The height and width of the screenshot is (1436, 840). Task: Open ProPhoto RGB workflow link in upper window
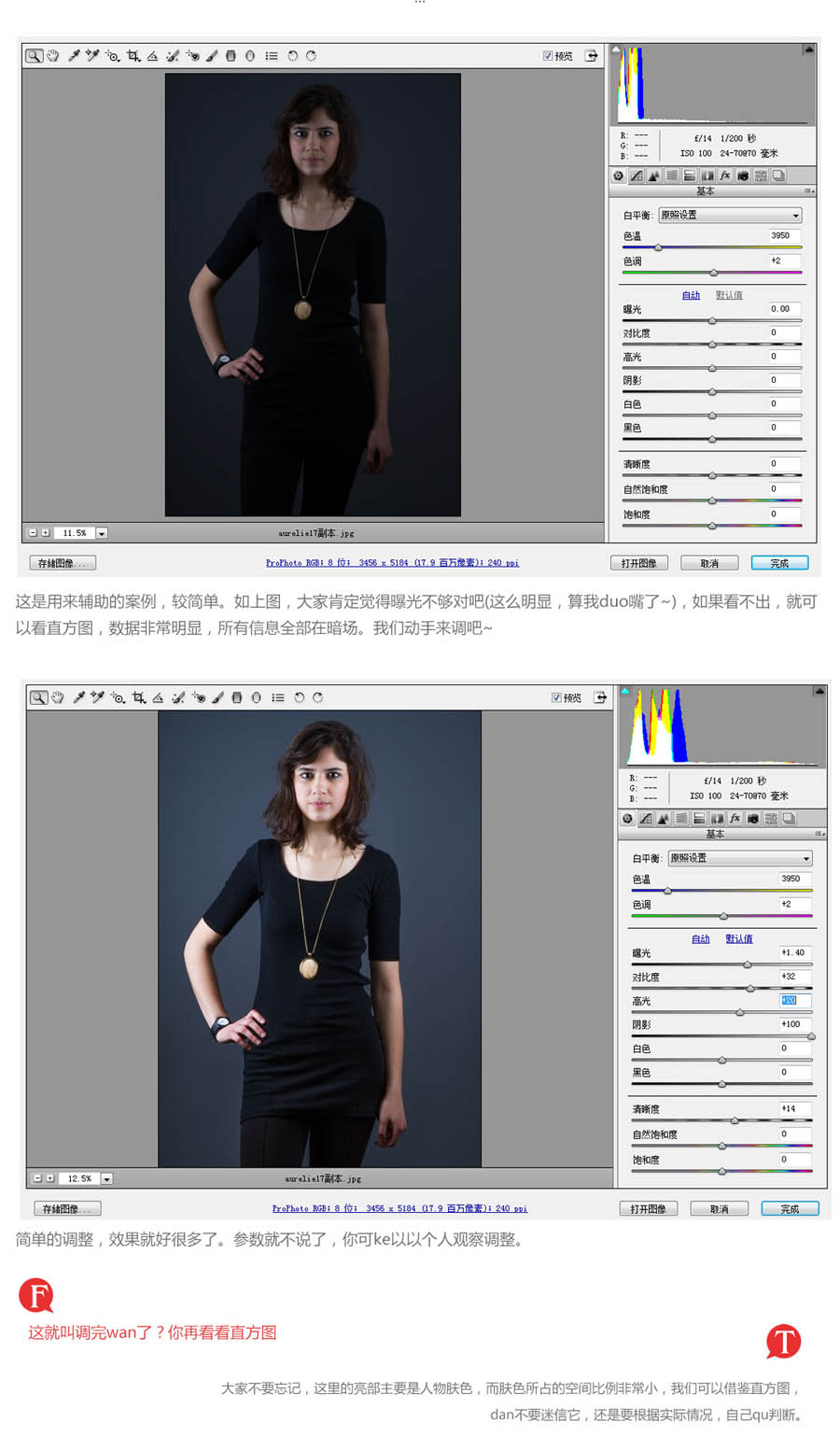coord(392,563)
